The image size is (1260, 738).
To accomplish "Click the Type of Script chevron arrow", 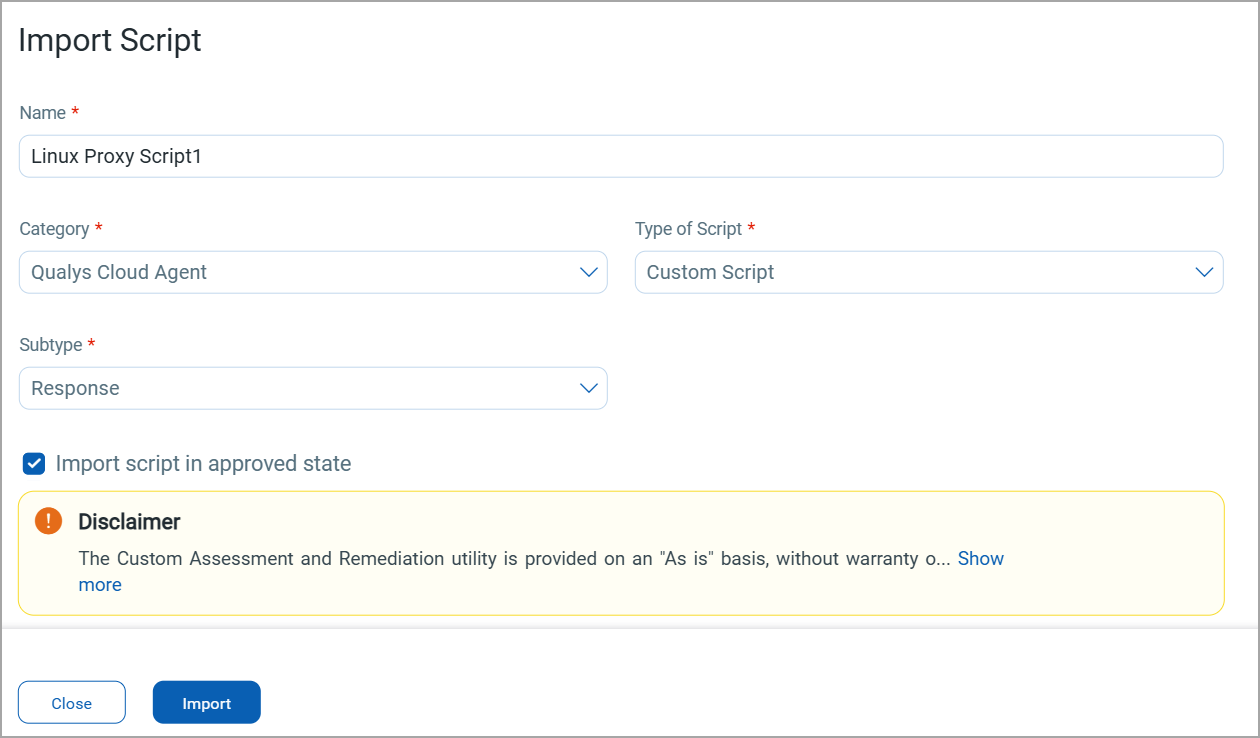I will click(1205, 272).
